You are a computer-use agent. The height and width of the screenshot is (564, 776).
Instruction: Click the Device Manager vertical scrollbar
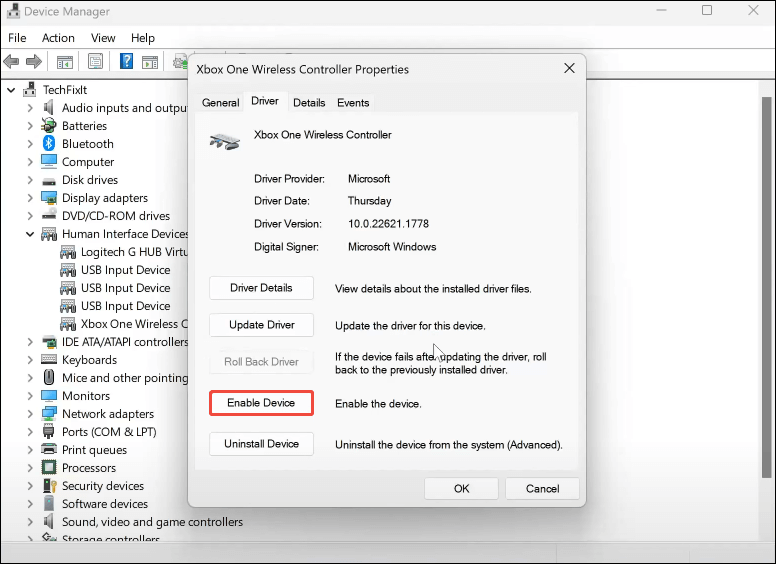tap(766, 287)
